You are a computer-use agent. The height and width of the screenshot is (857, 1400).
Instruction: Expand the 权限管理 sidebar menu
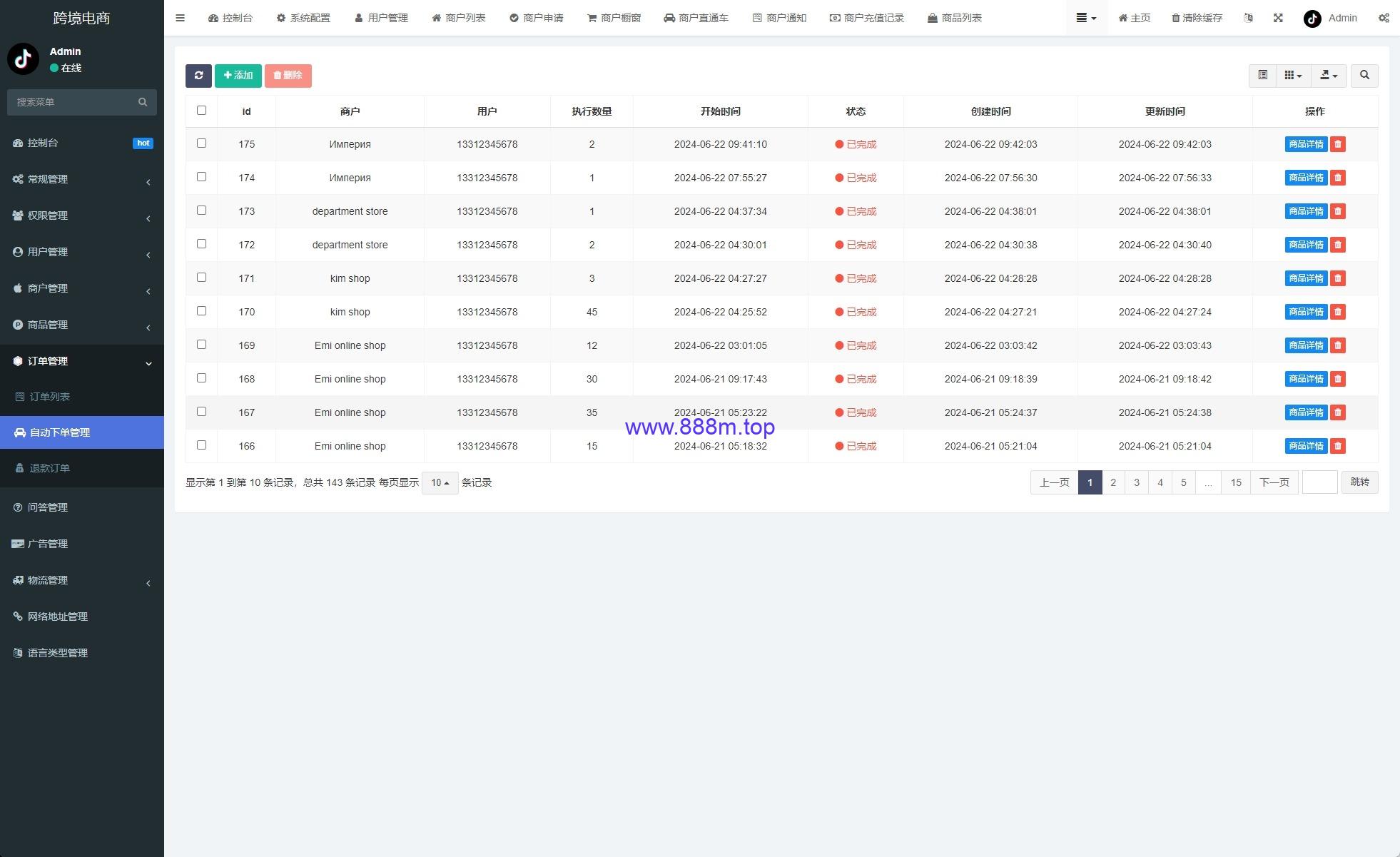point(82,216)
